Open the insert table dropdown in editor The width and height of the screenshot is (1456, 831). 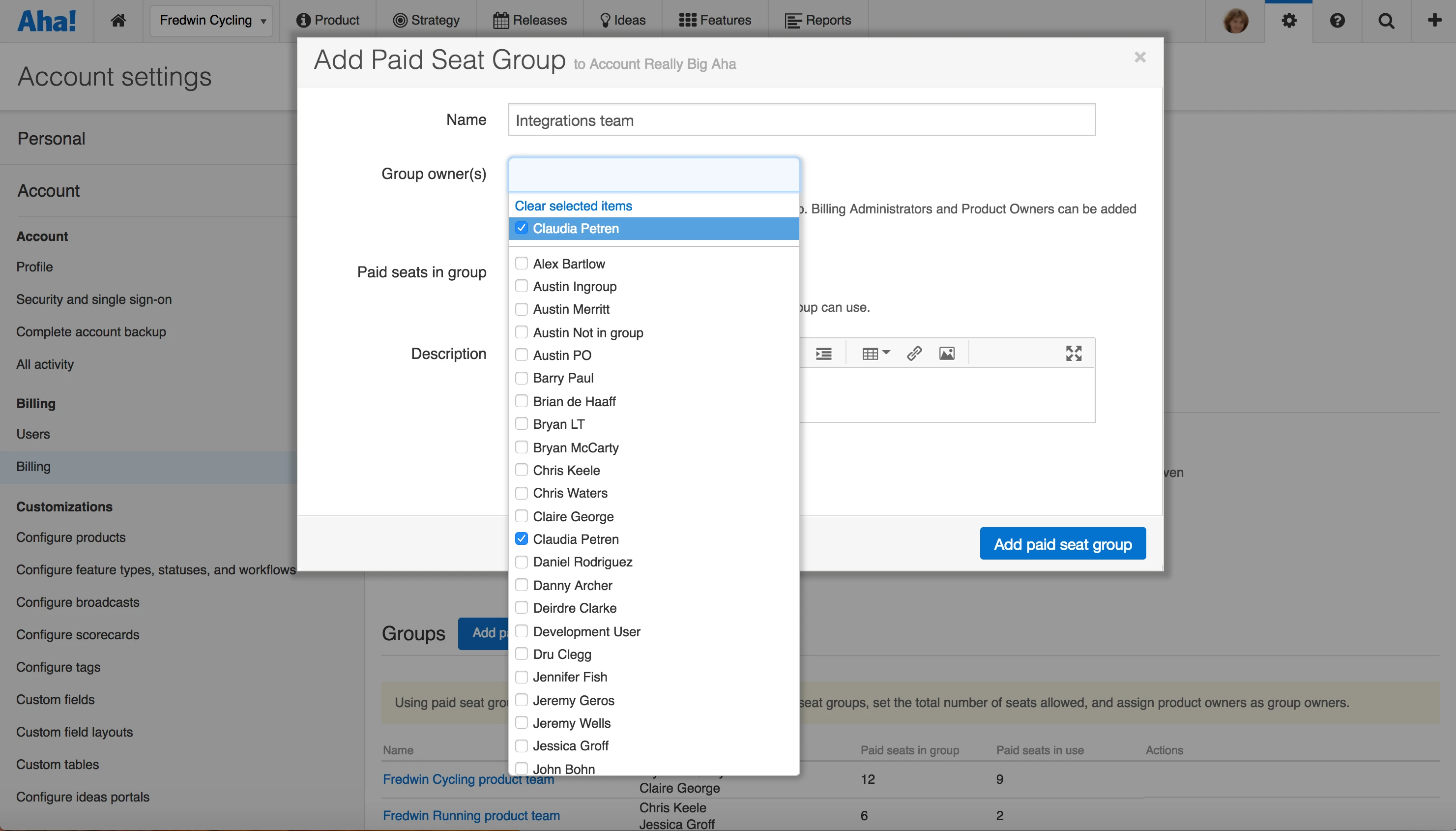876,353
